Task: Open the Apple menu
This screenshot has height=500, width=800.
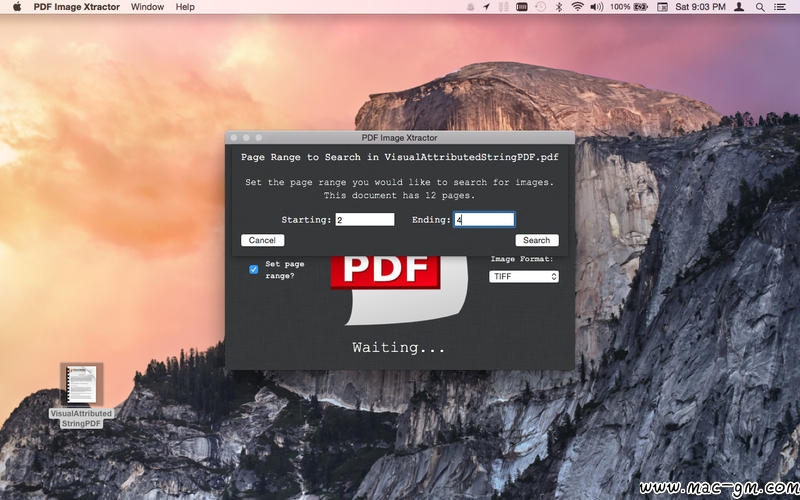Action: pyautogui.click(x=16, y=7)
